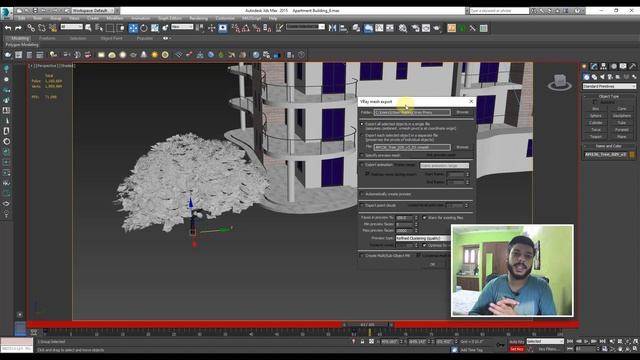Open the animation frame range dropdown

click(x=444, y=166)
